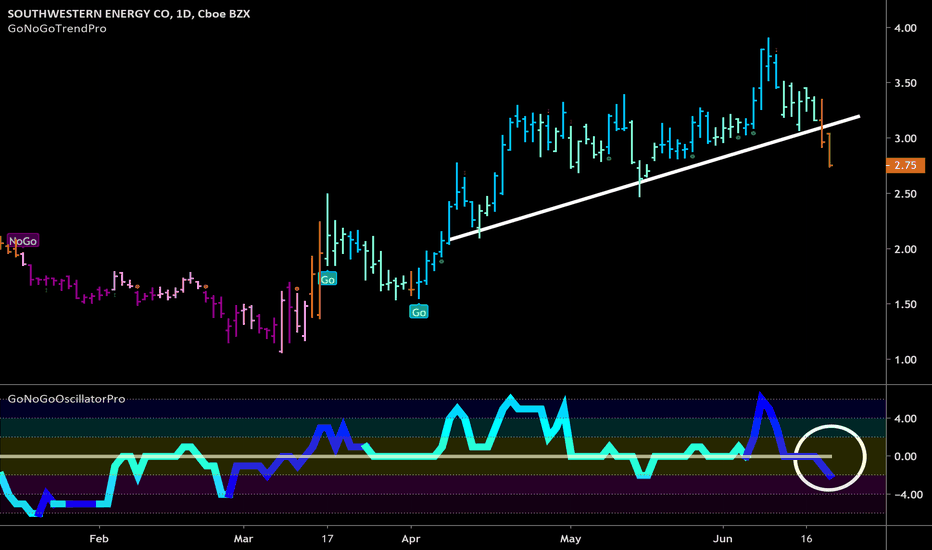932x550 pixels.
Task: Click the 17 date label on time axis
Action: 327,539
